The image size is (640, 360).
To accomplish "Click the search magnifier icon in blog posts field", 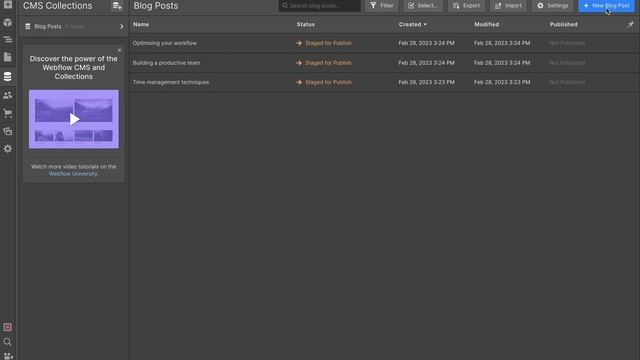I will (x=285, y=6).
